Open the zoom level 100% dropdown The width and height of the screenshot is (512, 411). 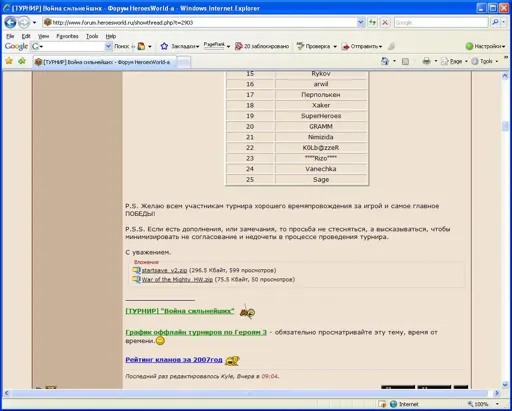click(484, 404)
